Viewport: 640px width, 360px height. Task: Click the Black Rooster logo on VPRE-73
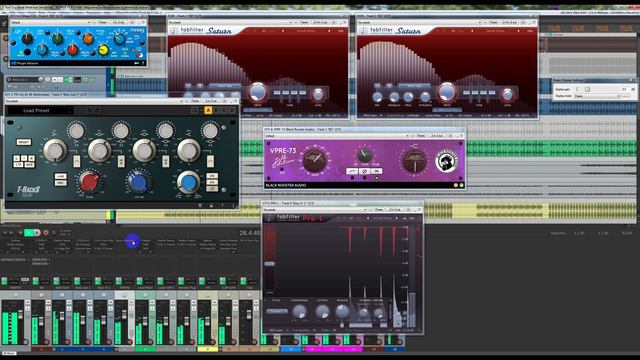coord(446,161)
